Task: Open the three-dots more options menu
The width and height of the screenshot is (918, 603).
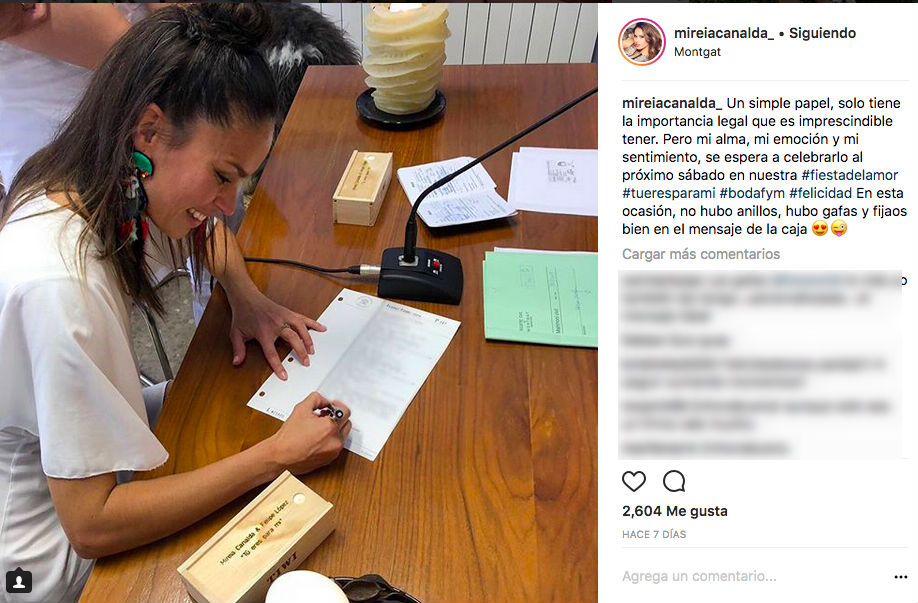Action: pyautogui.click(x=900, y=577)
